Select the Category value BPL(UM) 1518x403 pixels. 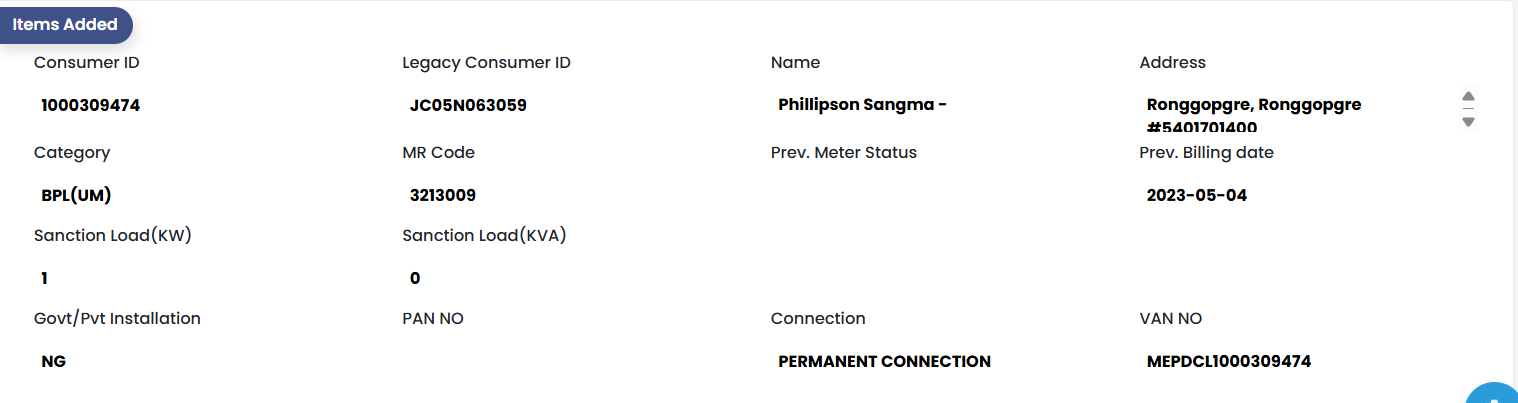69,196
